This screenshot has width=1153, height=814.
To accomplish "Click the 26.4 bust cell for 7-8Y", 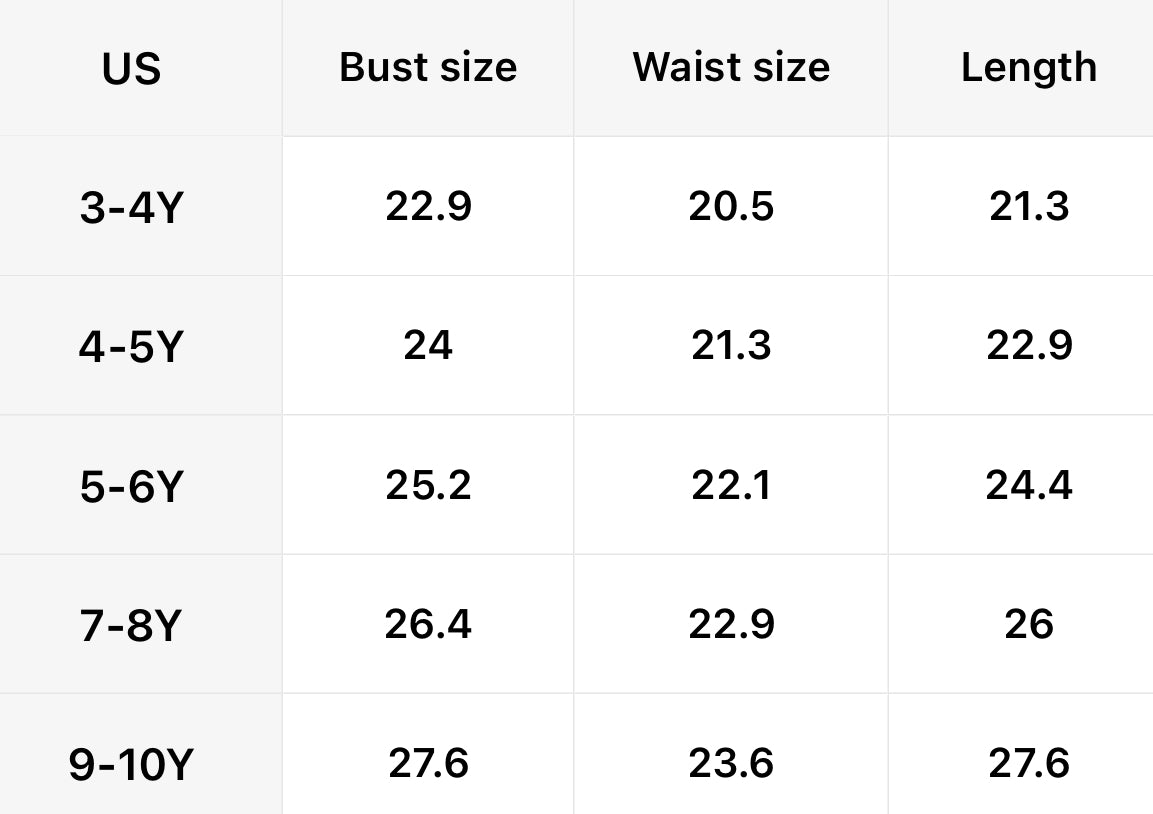I will tap(428, 625).
